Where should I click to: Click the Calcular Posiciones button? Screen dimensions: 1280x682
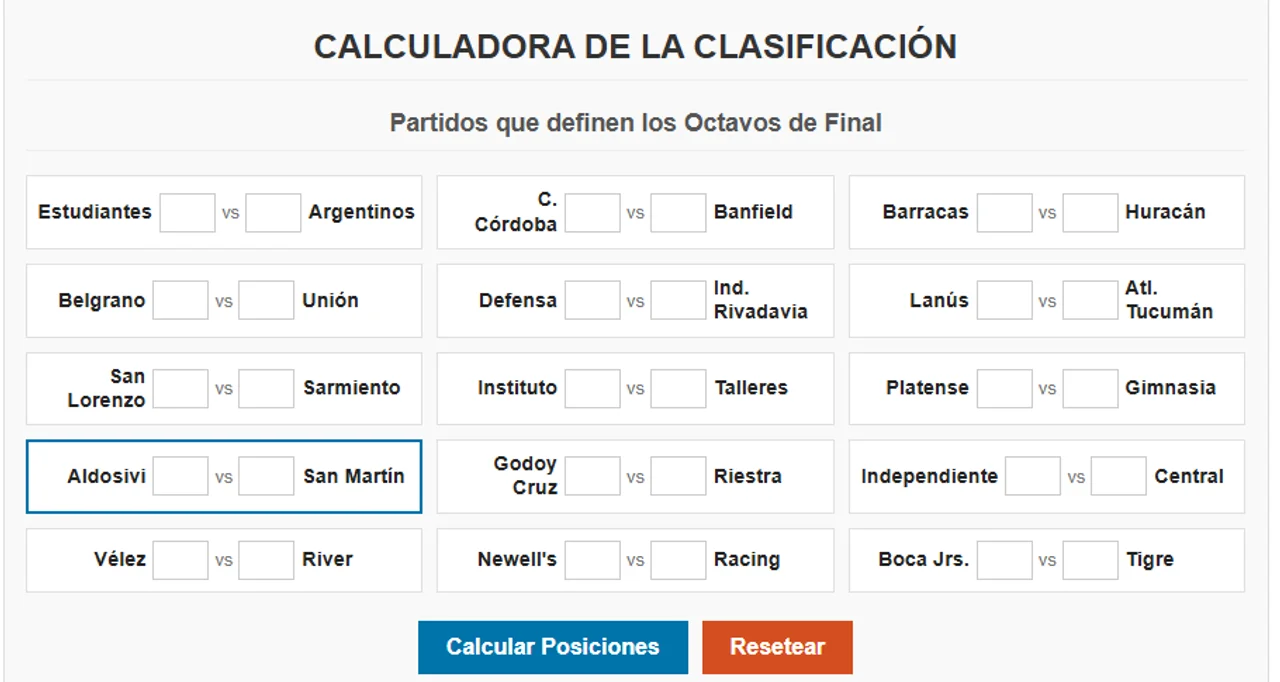pyautogui.click(x=552, y=647)
